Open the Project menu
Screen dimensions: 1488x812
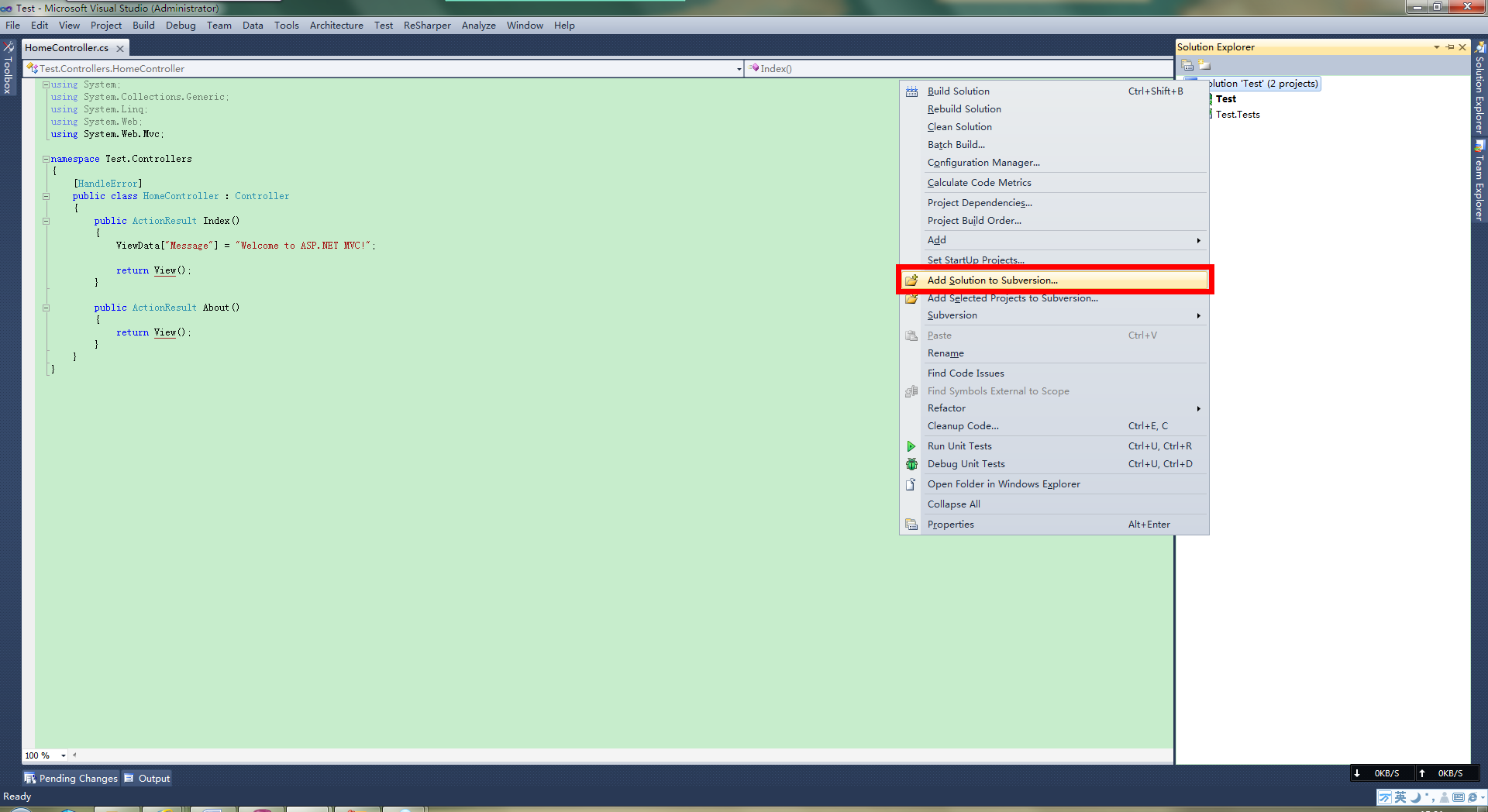coord(106,26)
